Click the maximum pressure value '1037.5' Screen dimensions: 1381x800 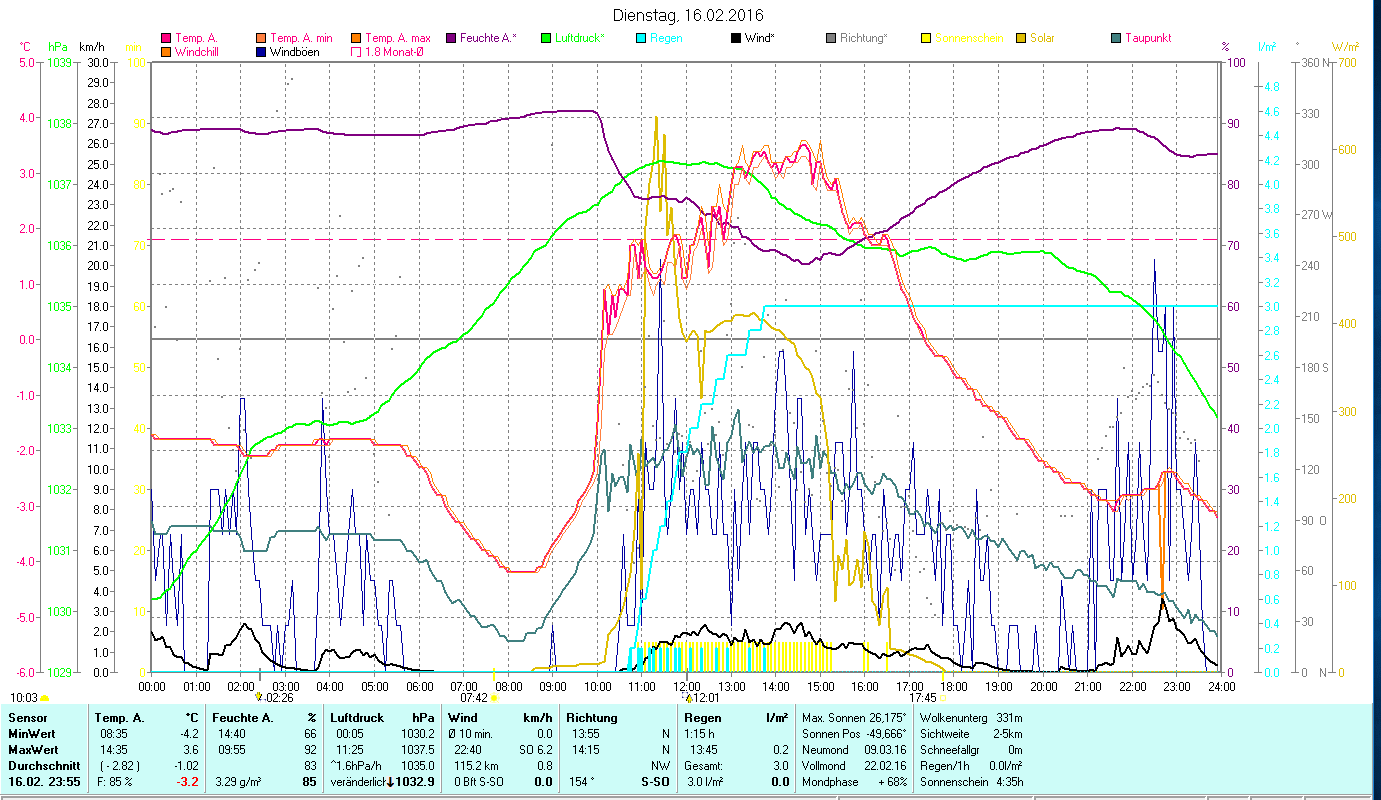click(x=418, y=750)
